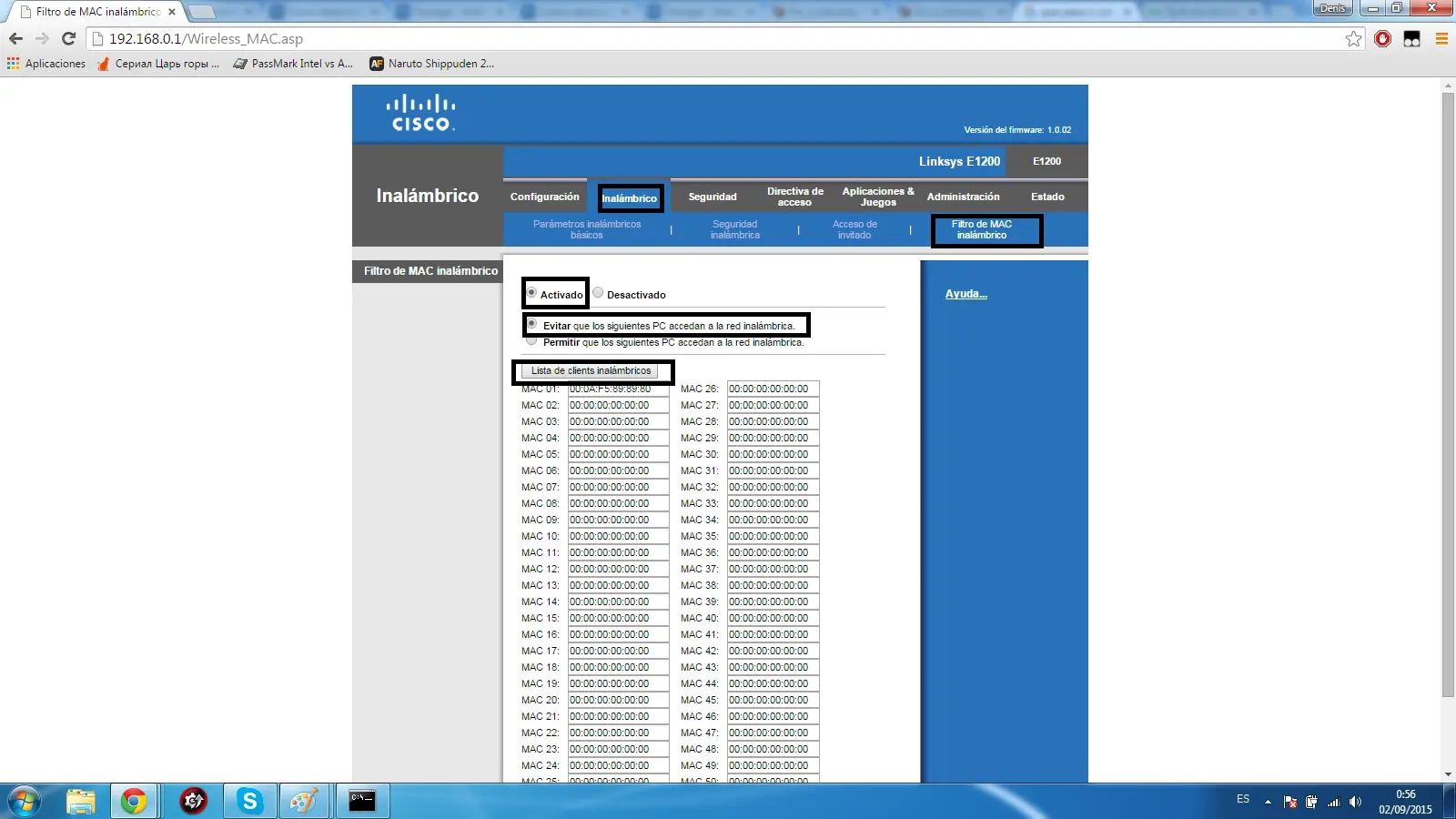Focus the MAC 30 address field
Image resolution: width=1456 pixels, height=819 pixels.
pyautogui.click(x=773, y=454)
